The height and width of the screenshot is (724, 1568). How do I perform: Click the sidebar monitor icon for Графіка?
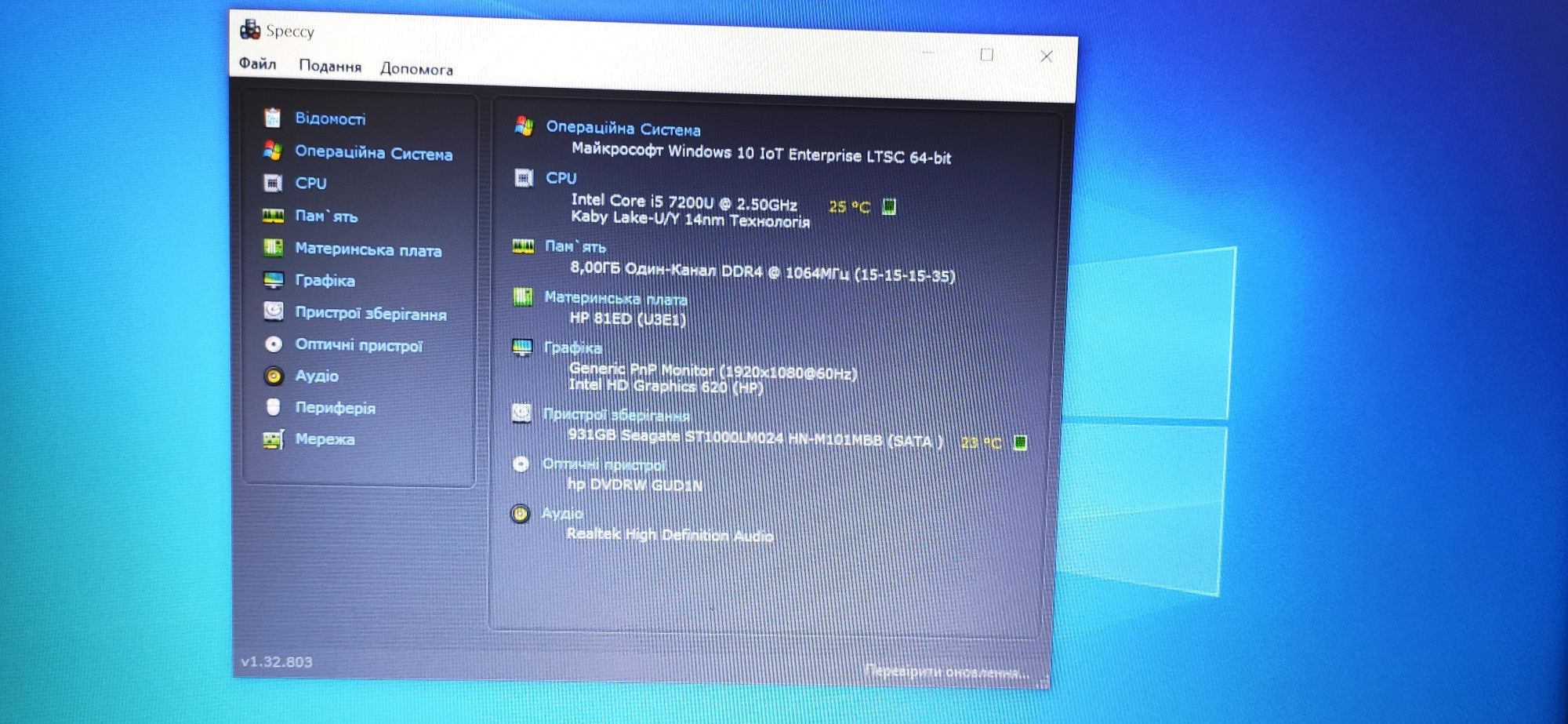pos(273,280)
